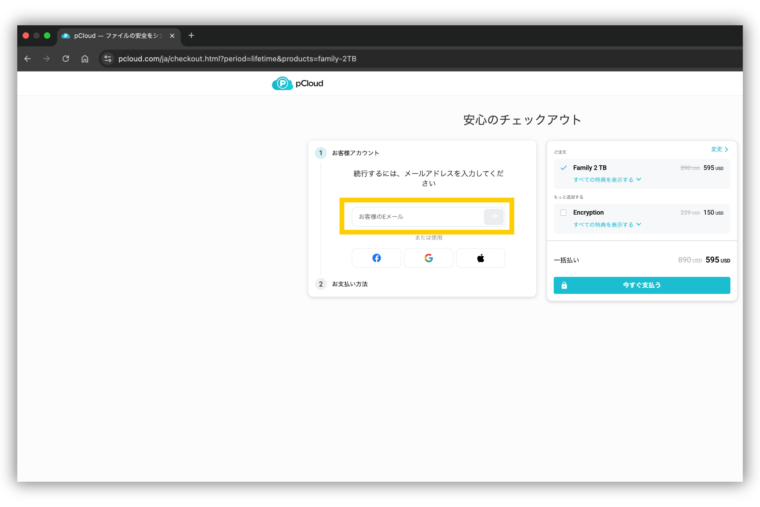Open a new browser tab

191,35
